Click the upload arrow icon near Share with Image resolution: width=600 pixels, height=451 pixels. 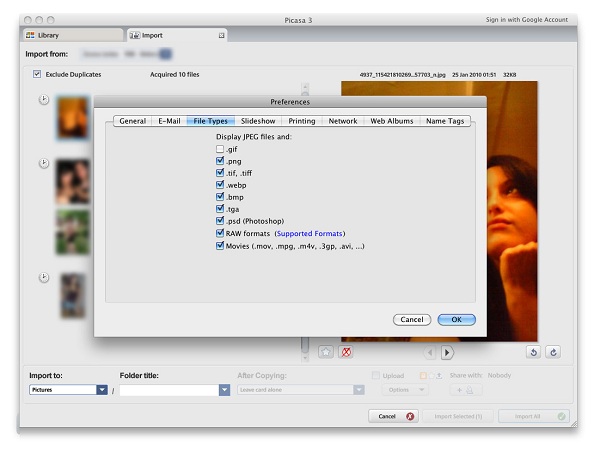[x=439, y=376]
